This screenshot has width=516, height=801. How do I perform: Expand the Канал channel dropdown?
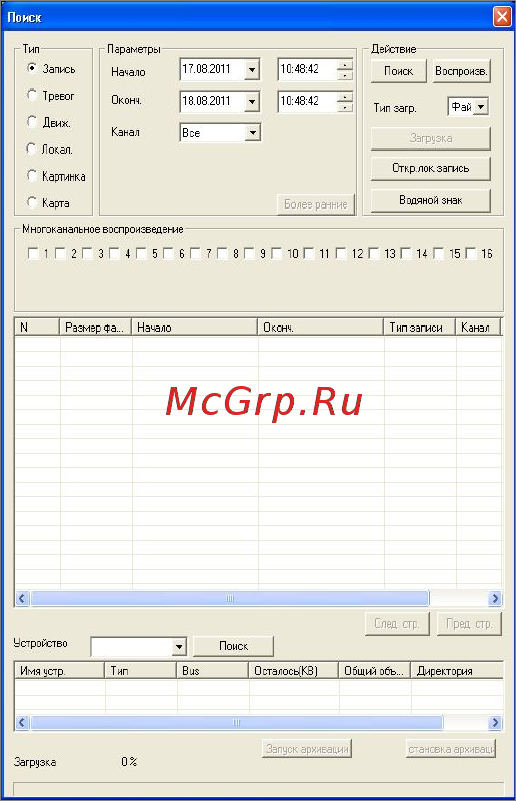pyautogui.click(x=253, y=133)
